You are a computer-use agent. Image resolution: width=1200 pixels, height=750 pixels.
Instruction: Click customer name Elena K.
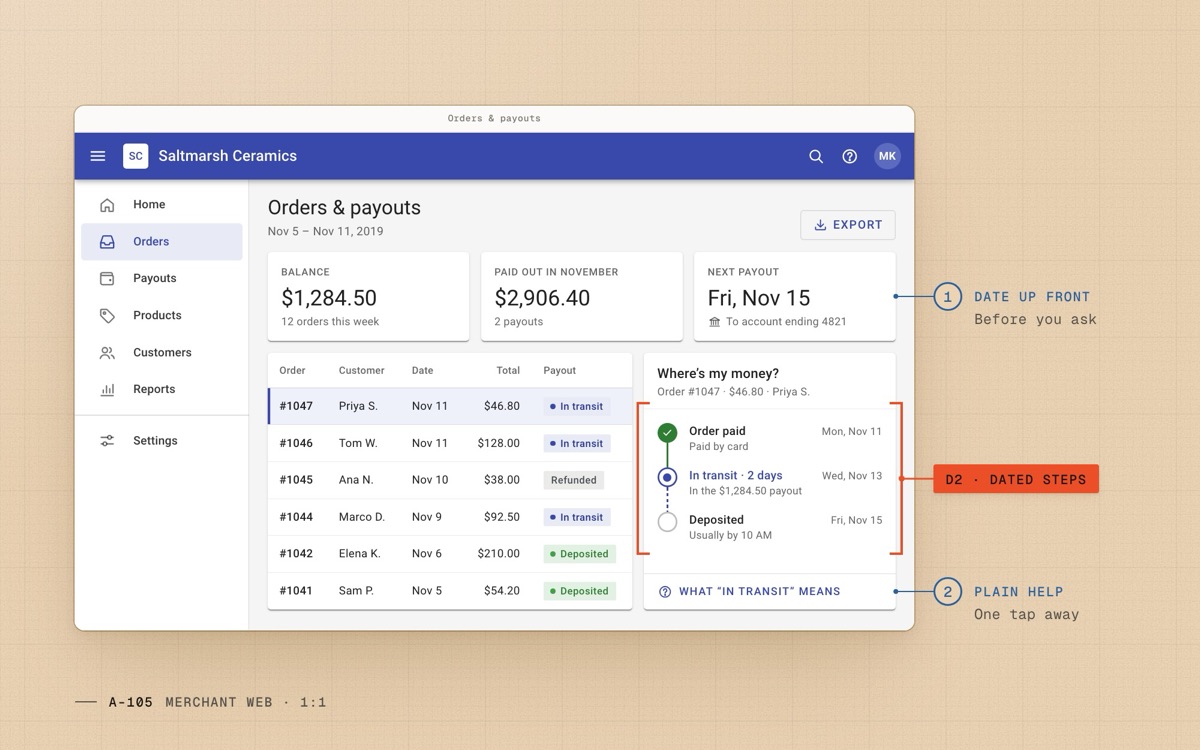pos(359,554)
